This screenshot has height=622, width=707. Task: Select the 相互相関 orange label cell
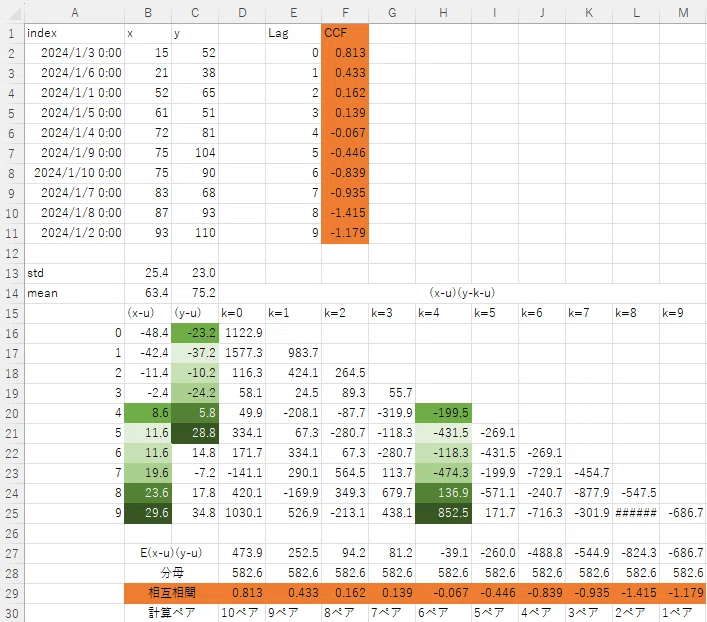coord(171,593)
